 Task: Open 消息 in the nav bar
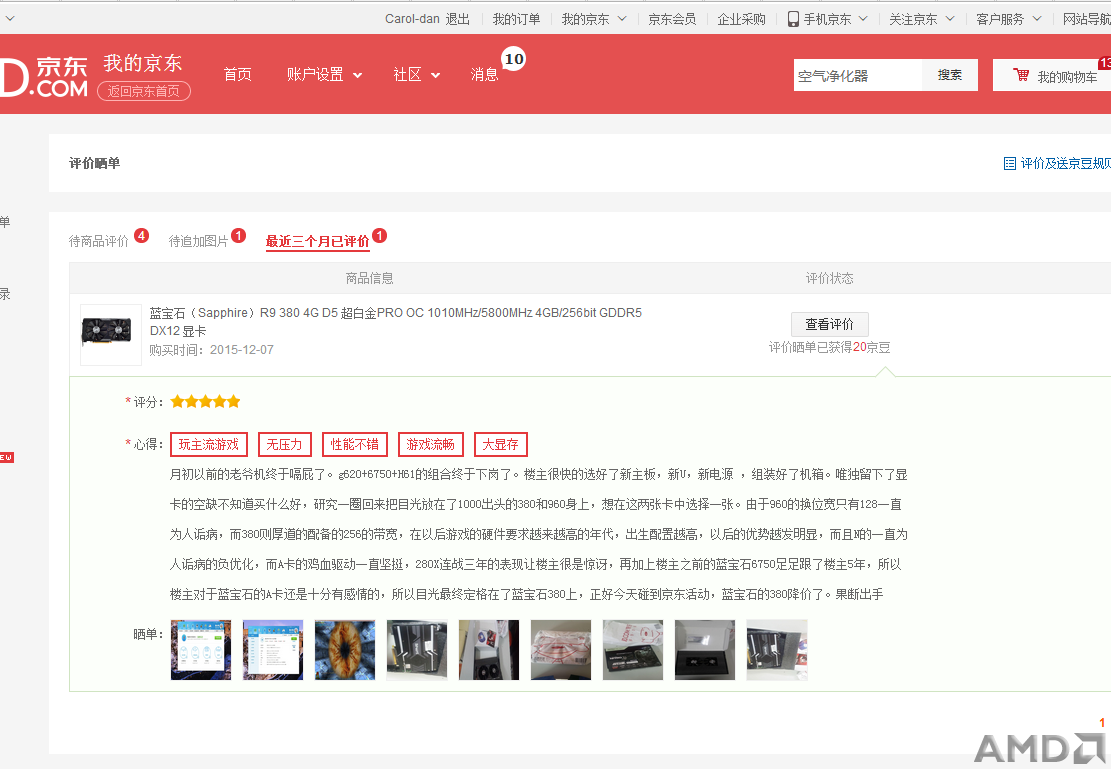click(x=485, y=74)
